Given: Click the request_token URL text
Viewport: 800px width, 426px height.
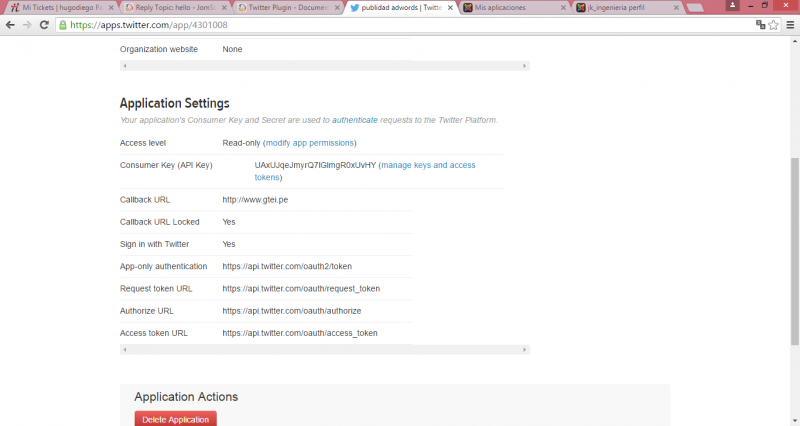Looking at the screenshot, I should coord(301,288).
